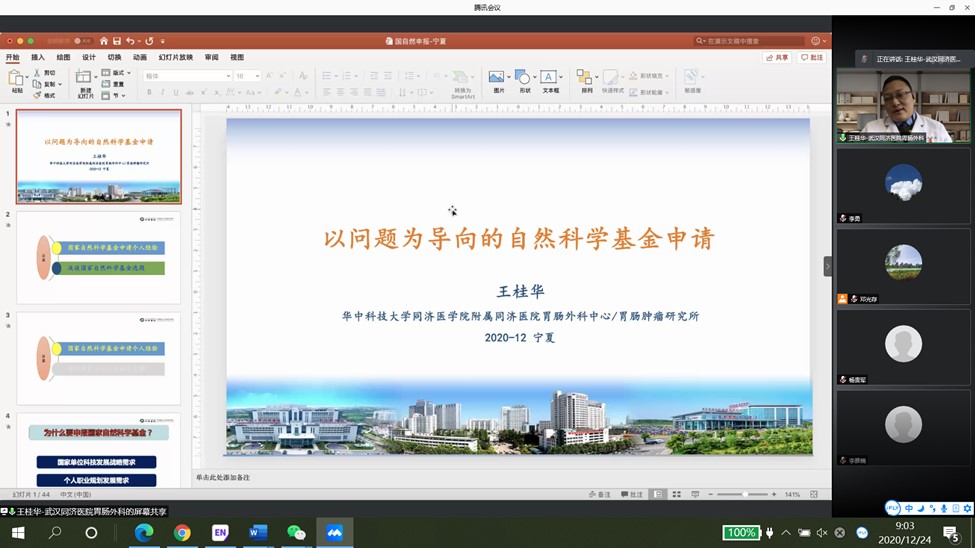
Task: Click the Home icon in quick access toolbar
Action: pyautogui.click(x=103, y=41)
